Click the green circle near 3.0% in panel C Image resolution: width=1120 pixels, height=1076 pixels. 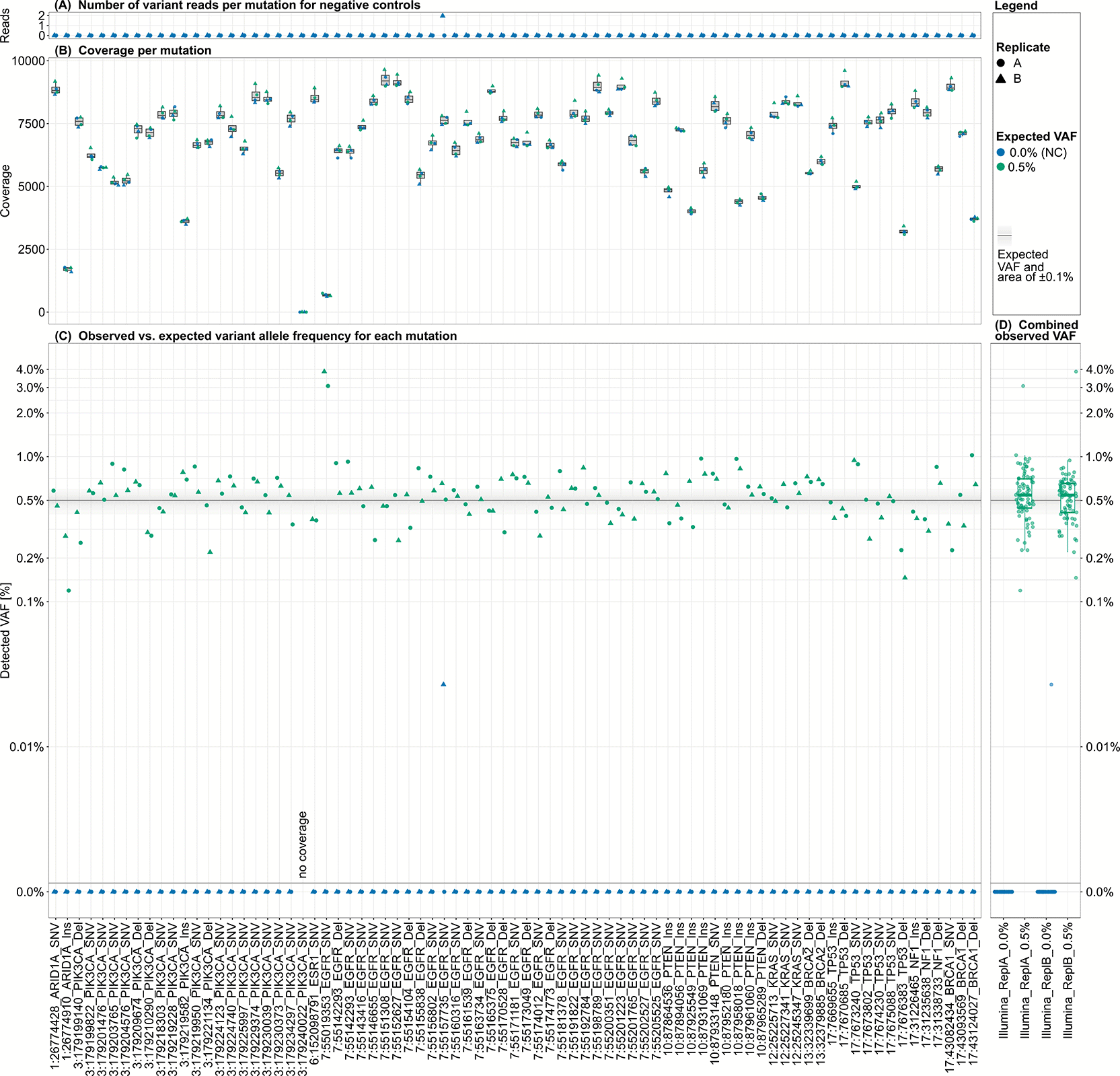tap(328, 386)
